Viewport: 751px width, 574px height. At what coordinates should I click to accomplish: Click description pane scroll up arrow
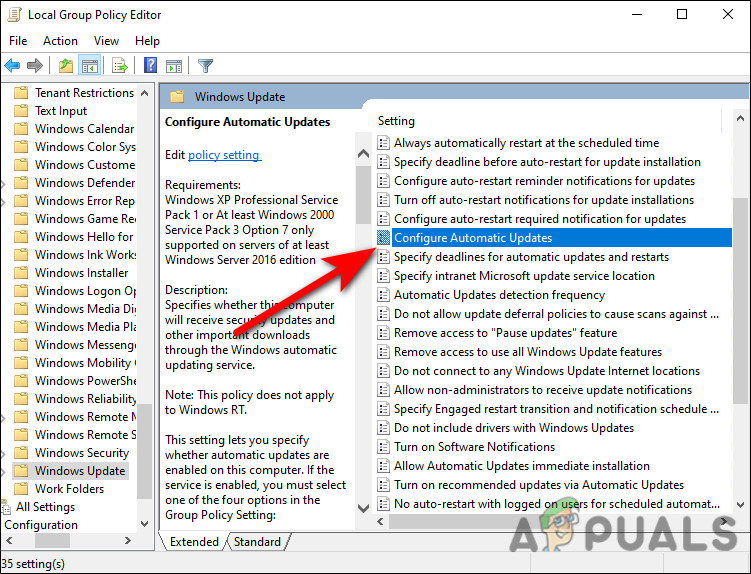coord(364,153)
